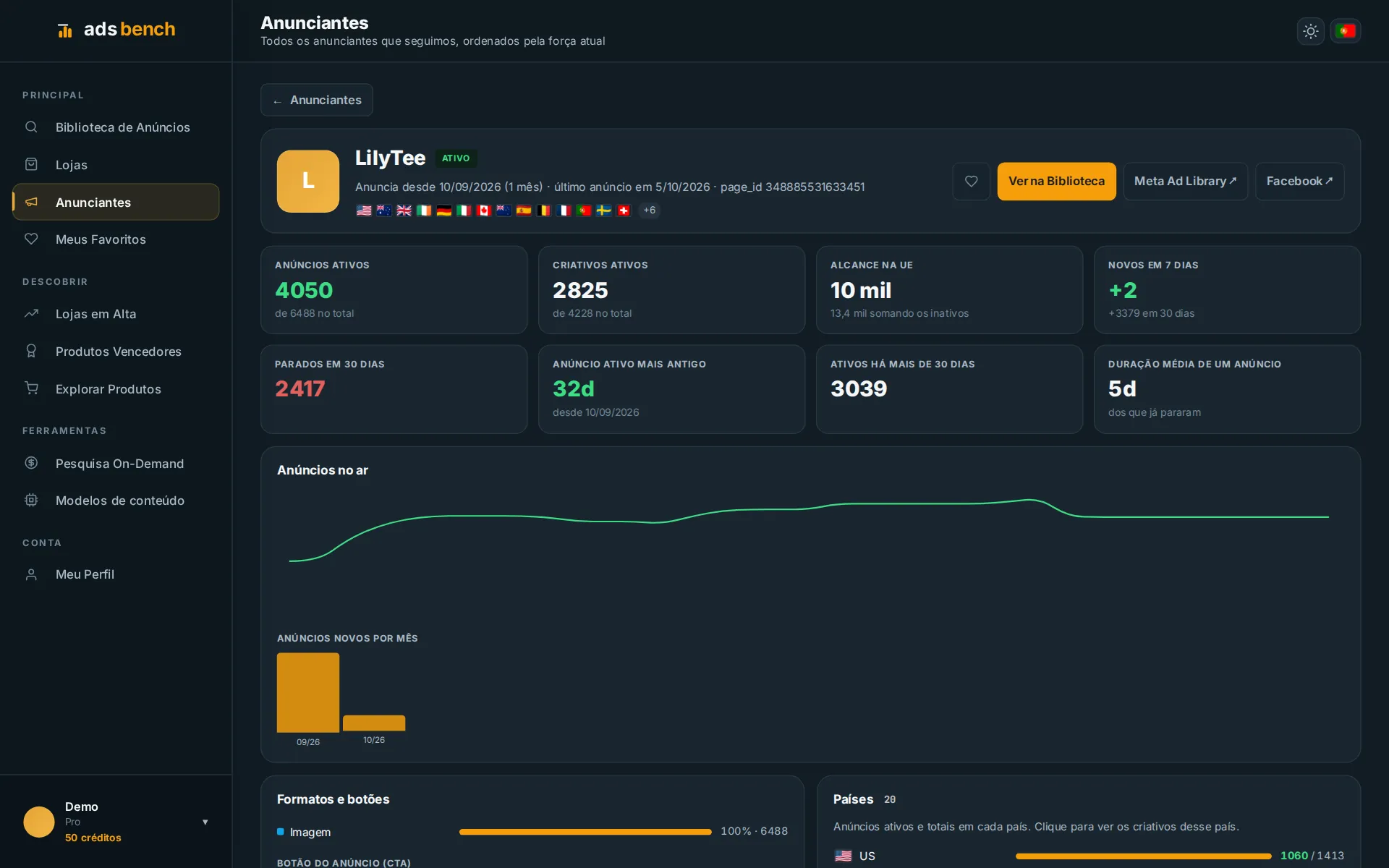Image resolution: width=1389 pixels, height=868 pixels.
Task: Click the Lojas em Alta trending icon
Action: click(31, 313)
